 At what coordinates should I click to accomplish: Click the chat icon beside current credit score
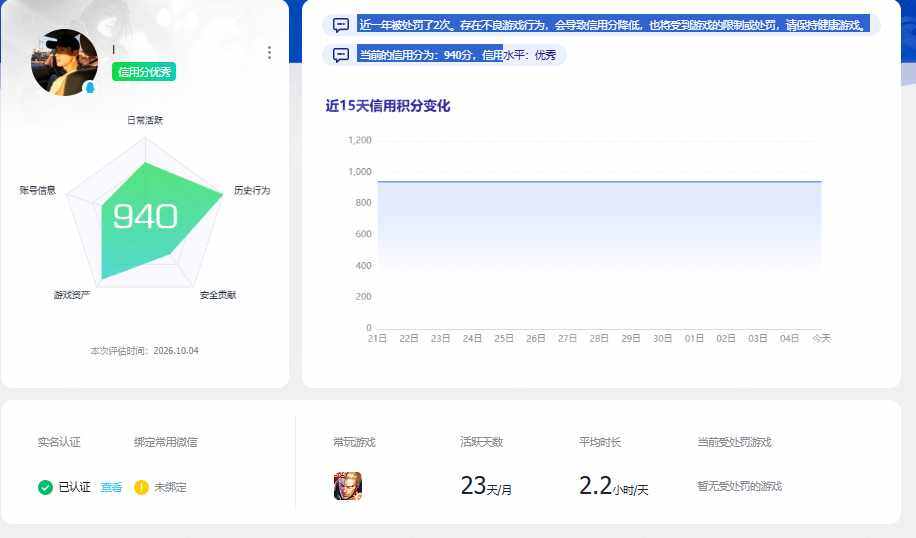click(341, 55)
